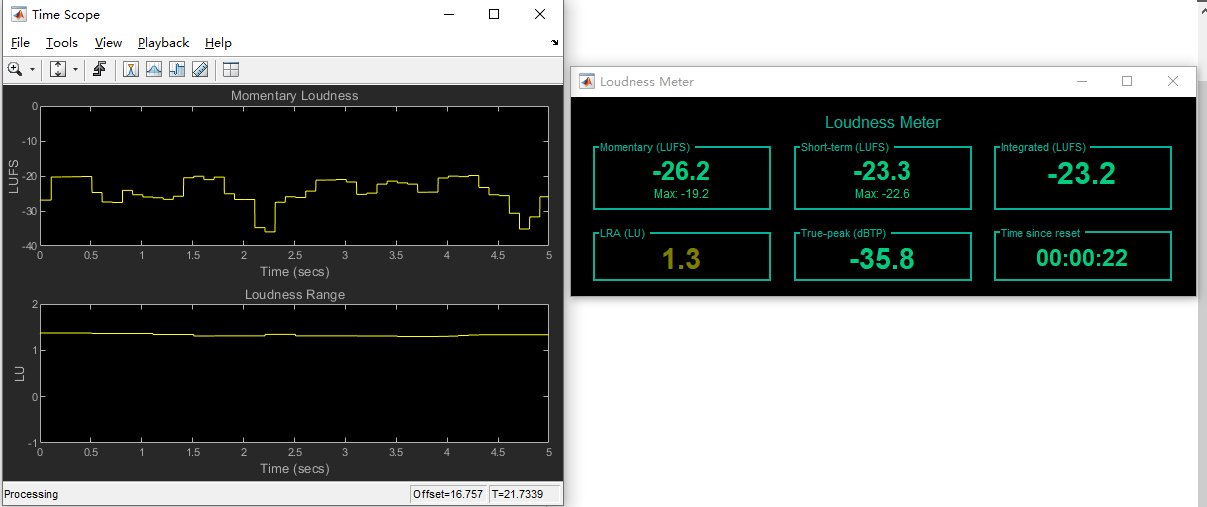Open the Layout grid icon
Viewport: 1207px width, 507px height.
point(231,69)
